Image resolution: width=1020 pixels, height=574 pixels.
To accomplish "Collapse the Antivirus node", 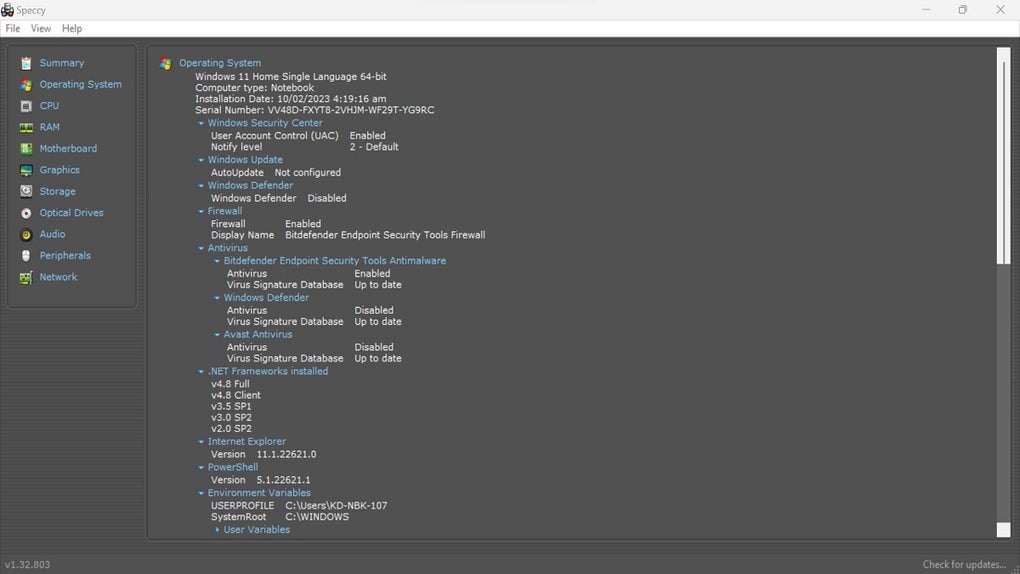I will coord(201,248).
